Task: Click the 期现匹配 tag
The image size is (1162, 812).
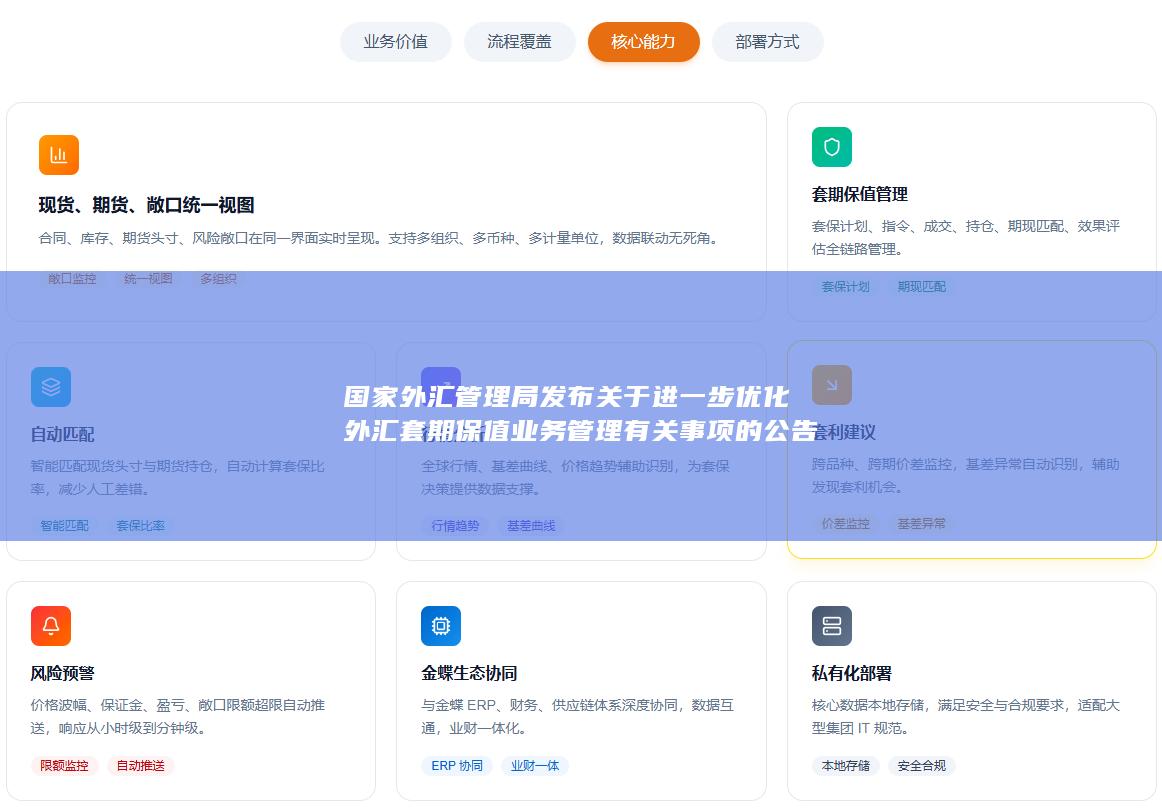Action: [922, 287]
